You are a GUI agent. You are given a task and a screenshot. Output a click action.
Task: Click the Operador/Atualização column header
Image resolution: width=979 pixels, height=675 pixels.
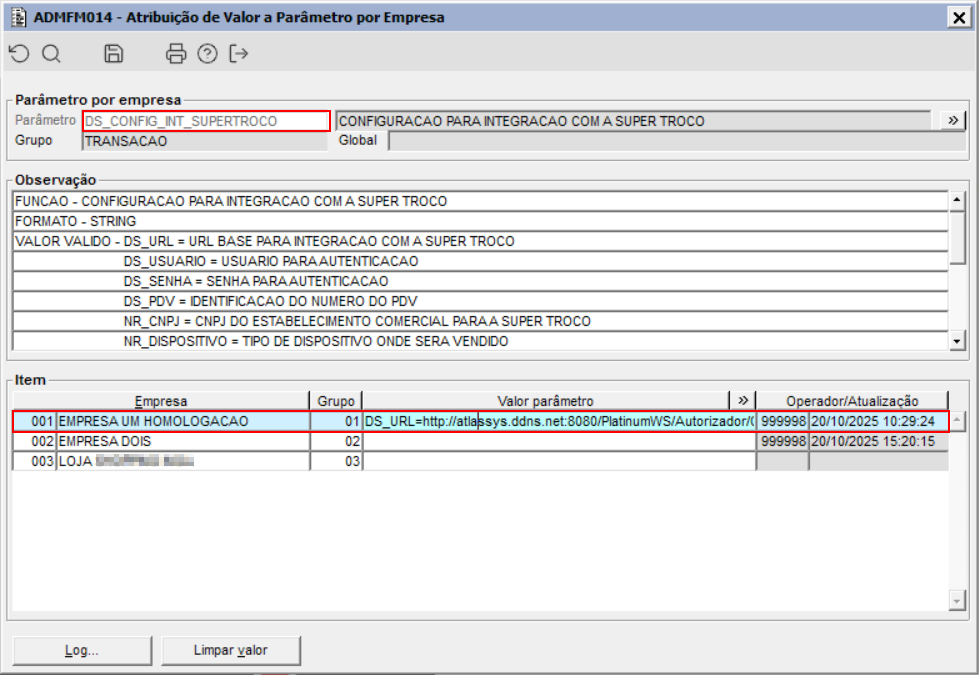click(852, 401)
